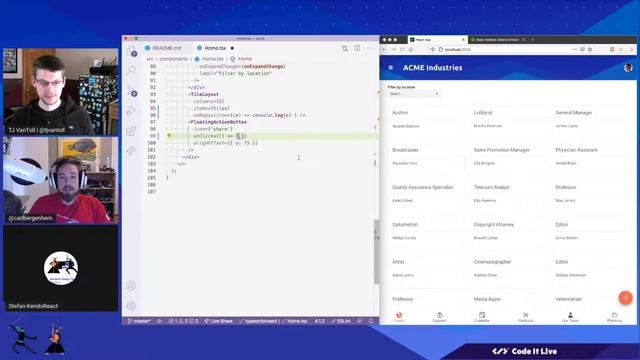Click the Home symbol breadcrumb

click(x=241, y=59)
